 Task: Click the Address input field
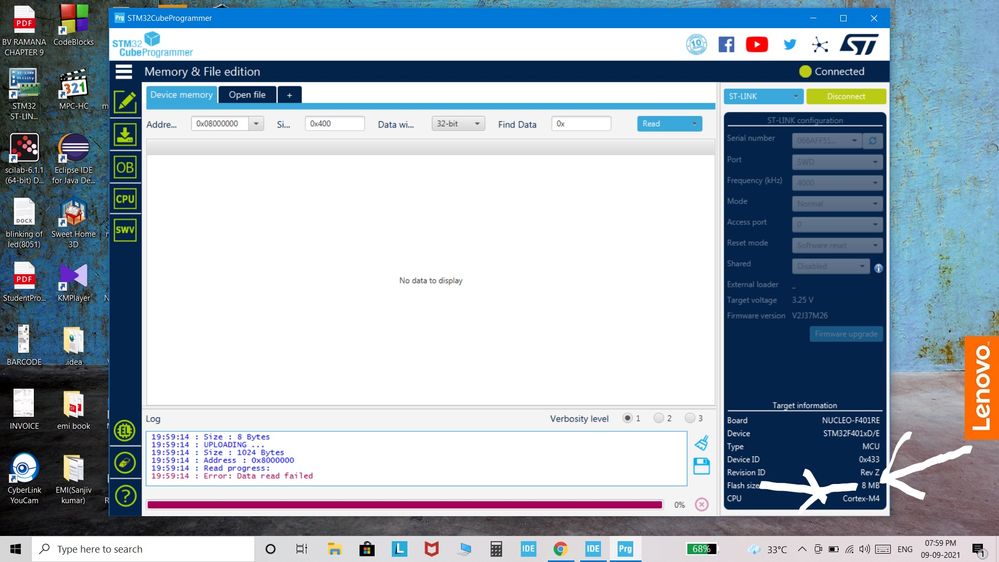point(220,124)
